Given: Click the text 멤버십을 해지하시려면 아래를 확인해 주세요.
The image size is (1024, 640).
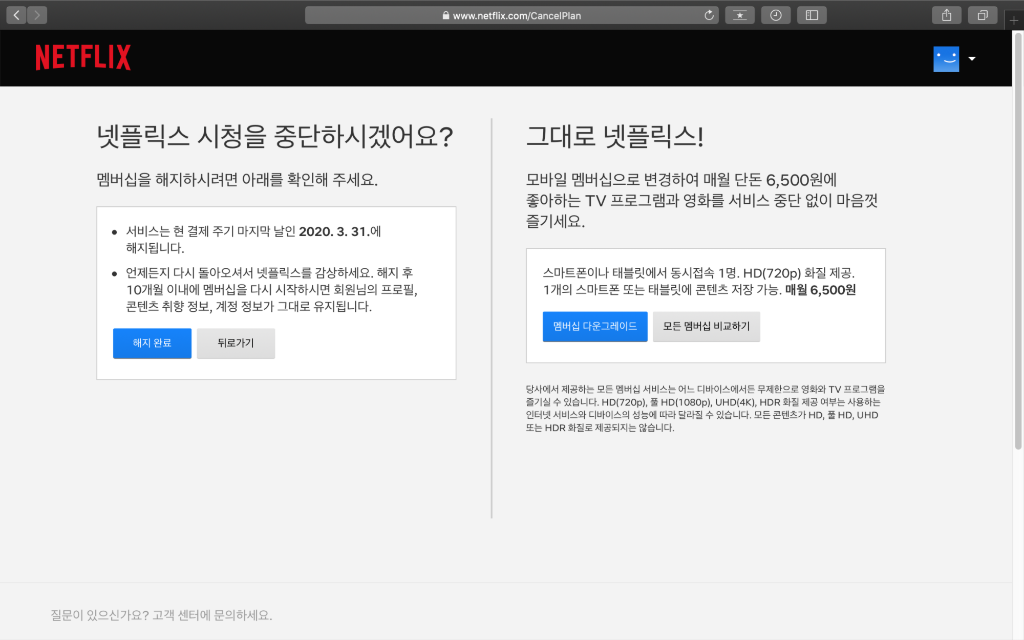Looking at the screenshot, I should [237, 180].
